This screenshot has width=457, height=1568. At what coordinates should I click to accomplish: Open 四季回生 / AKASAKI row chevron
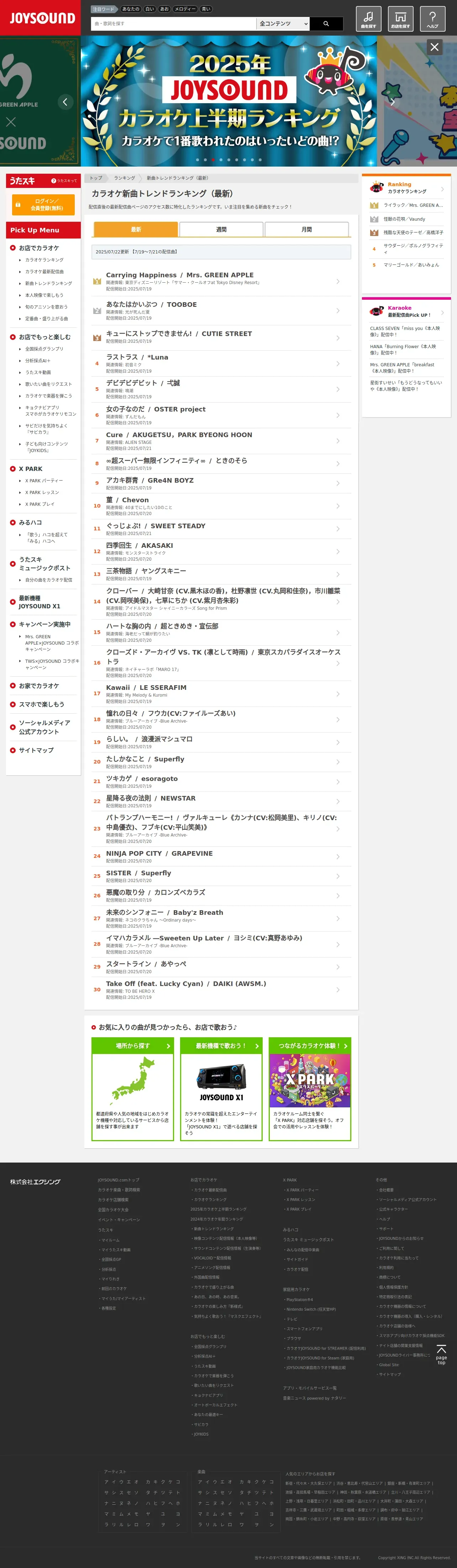tap(338, 551)
